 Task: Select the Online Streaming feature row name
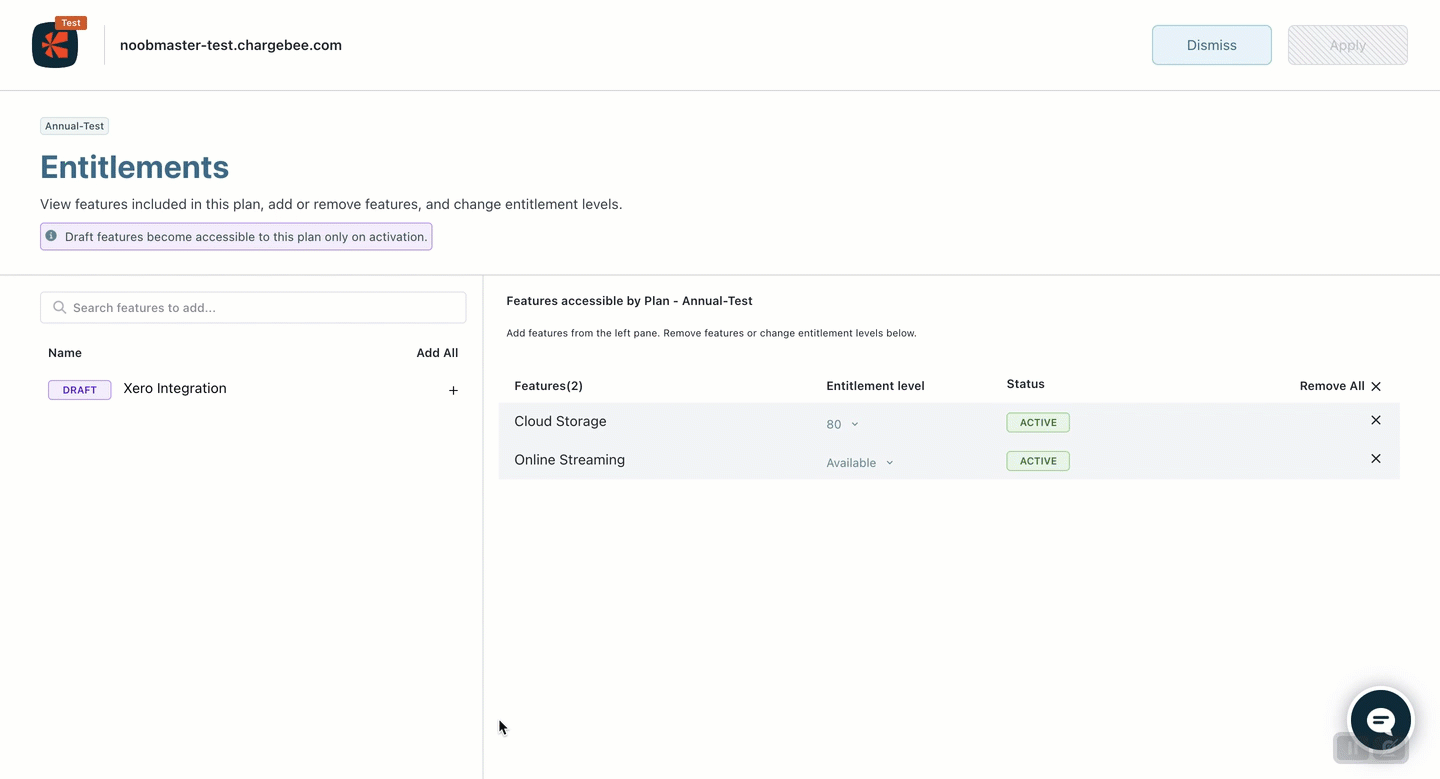click(569, 460)
